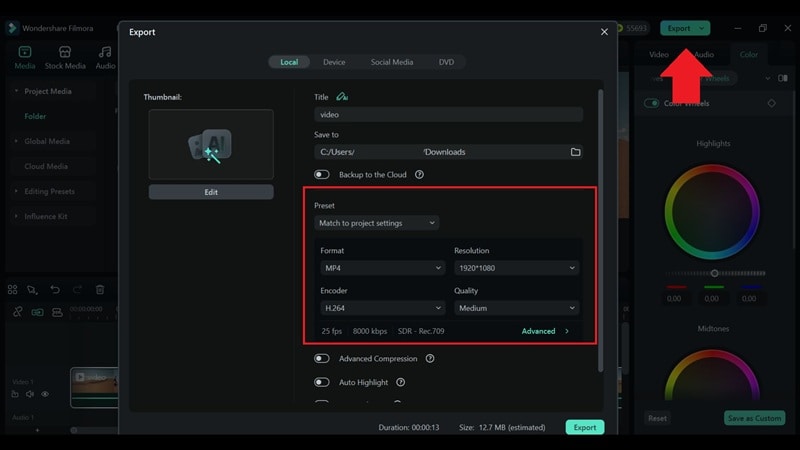Open the Quality Medium dropdown
The width and height of the screenshot is (800, 450).
coord(516,308)
